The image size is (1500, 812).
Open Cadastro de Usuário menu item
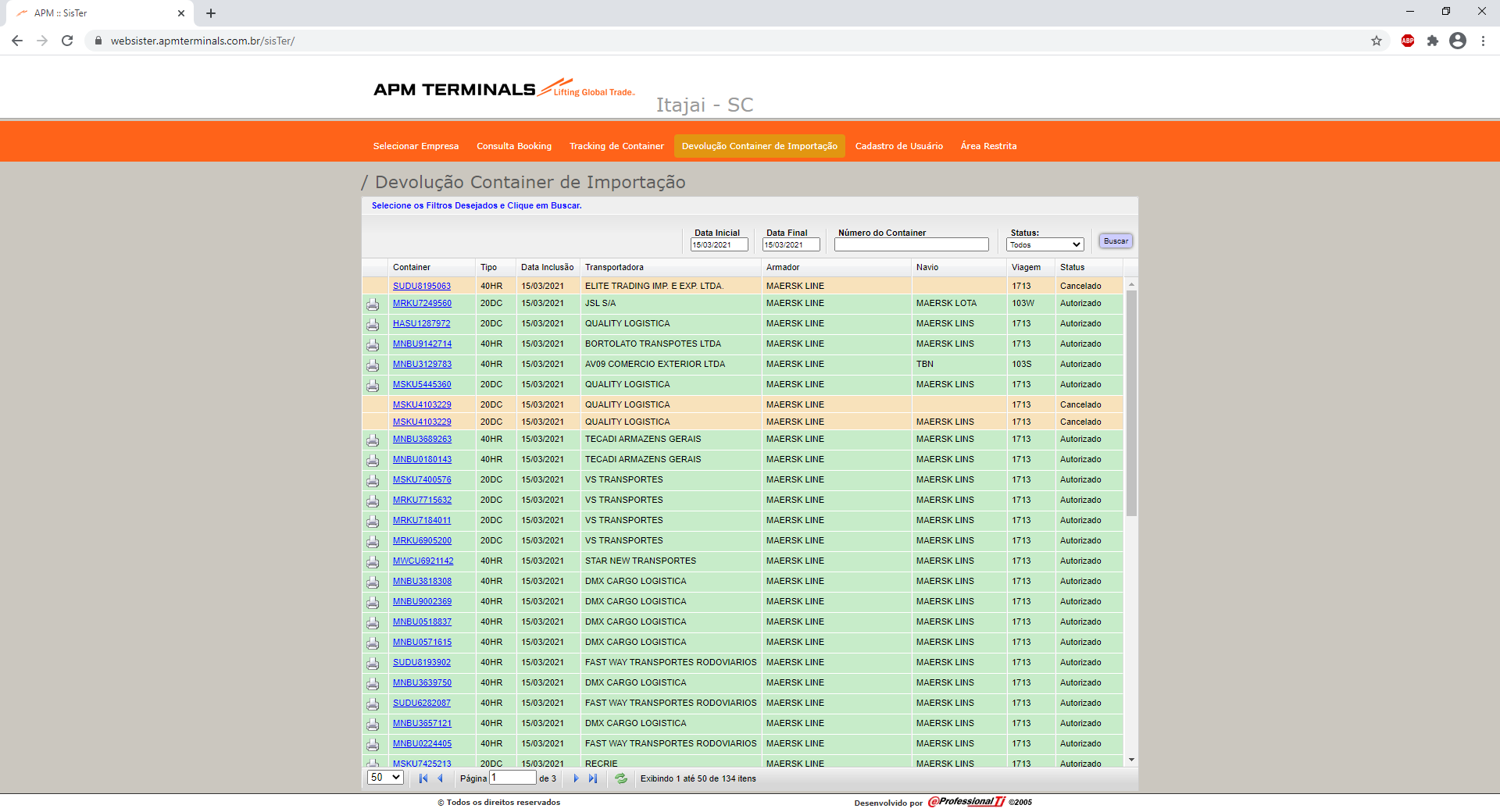pos(899,146)
